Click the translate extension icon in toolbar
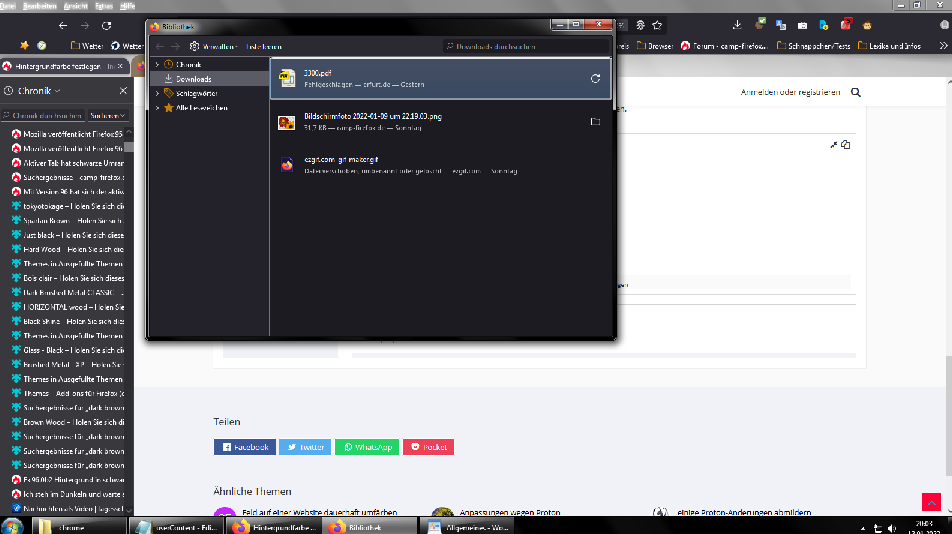 tap(781, 25)
